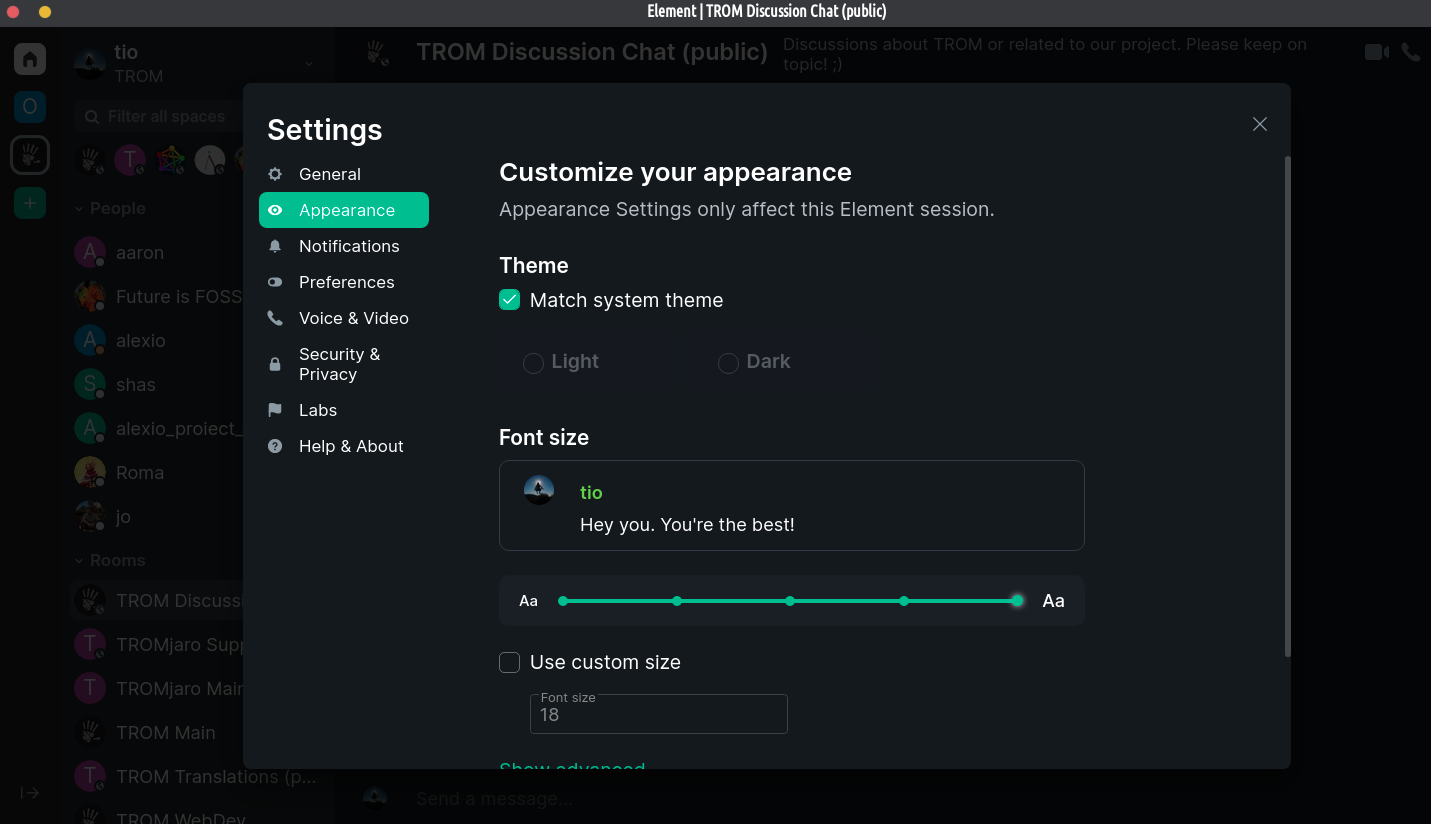Select the Dark theme radio button
This screenshot has width=1431, height=824.
(x=728, y=362)
